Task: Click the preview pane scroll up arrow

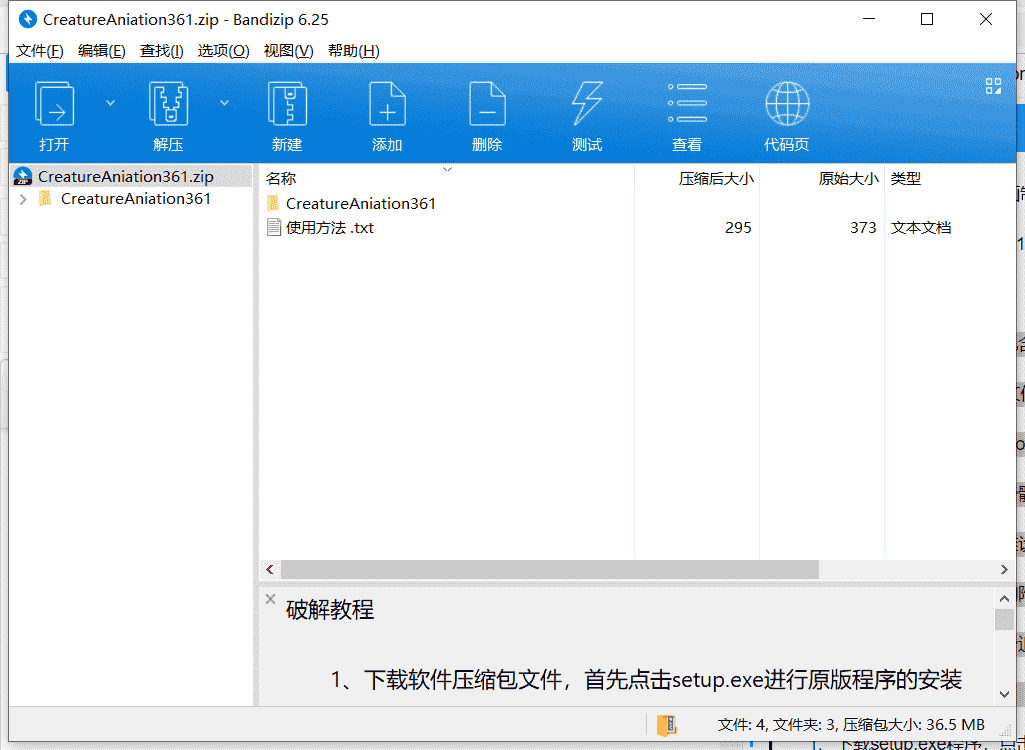Action: pos(1005,598)
